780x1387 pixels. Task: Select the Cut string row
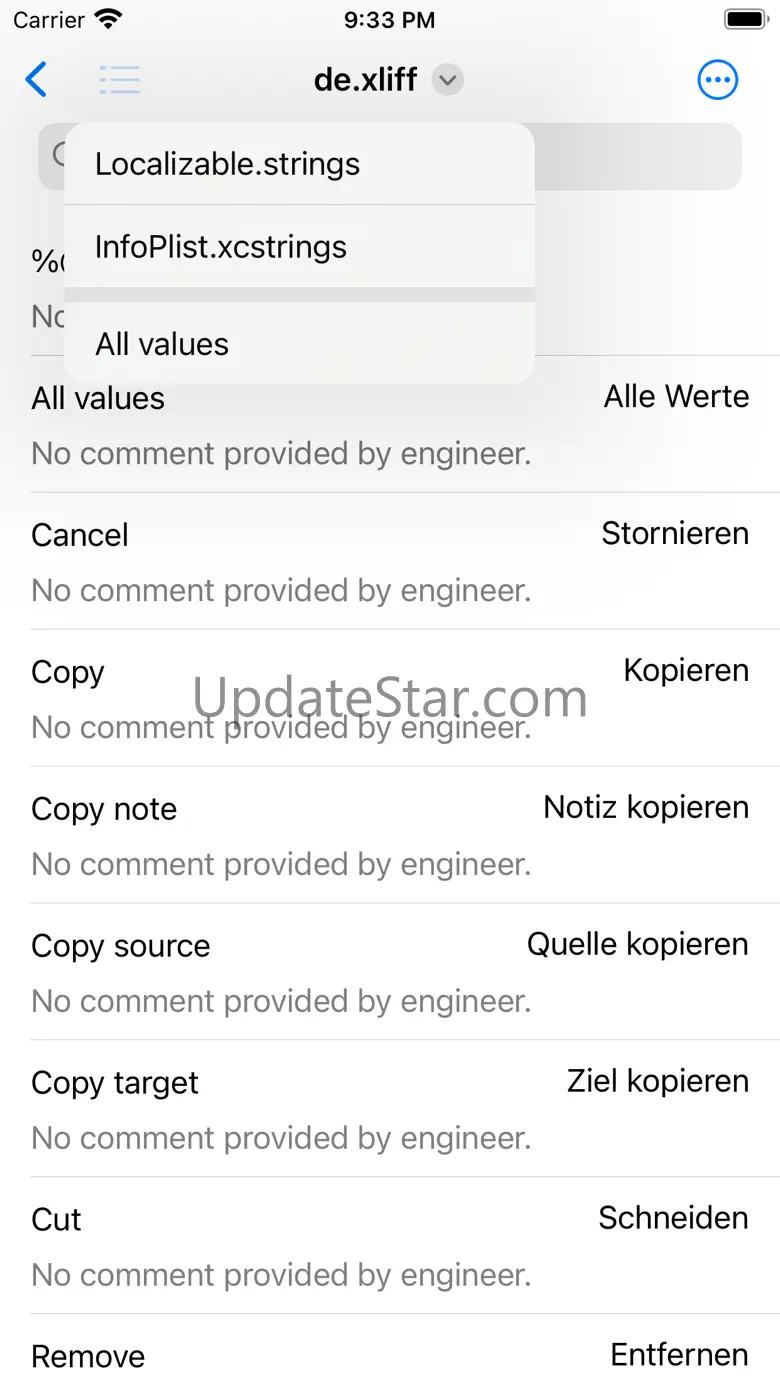[x=390, y=1246]
